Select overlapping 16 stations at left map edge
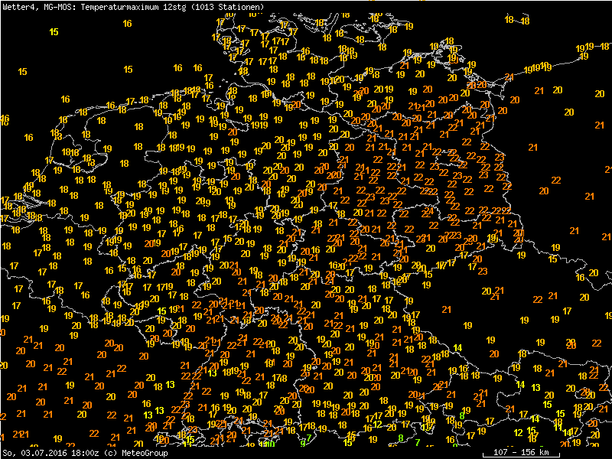The width and height of the screenshot is (612, 459). 4,118
